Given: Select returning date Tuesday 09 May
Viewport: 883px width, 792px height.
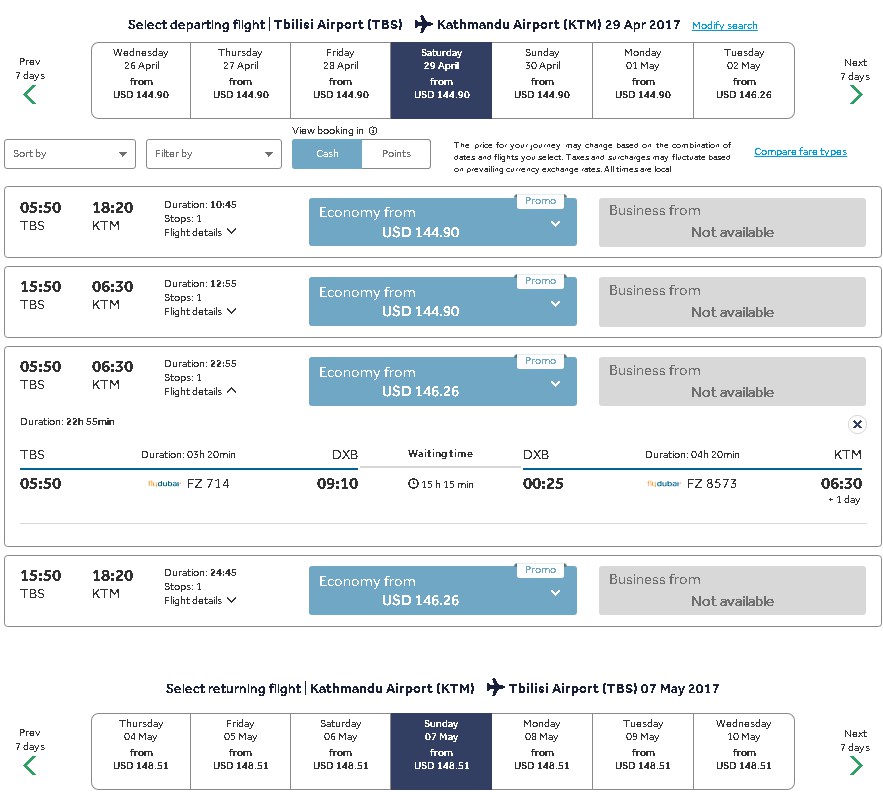Looking at the screenshot, I should [643, 751].
